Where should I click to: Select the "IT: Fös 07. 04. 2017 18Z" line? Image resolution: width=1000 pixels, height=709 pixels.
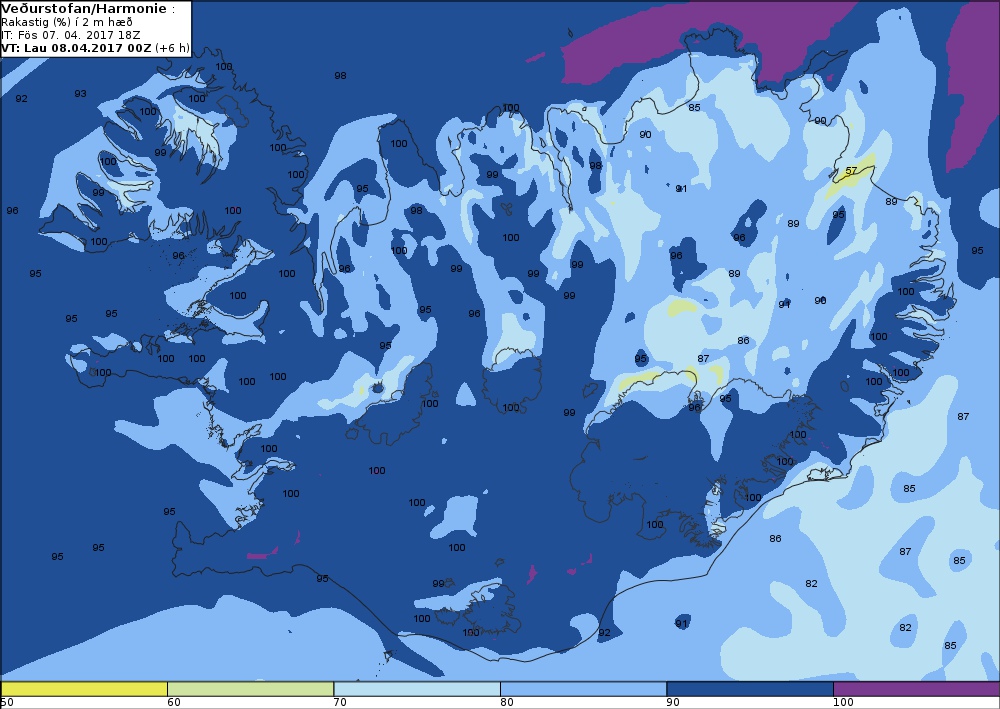click(x=71, y=35)
